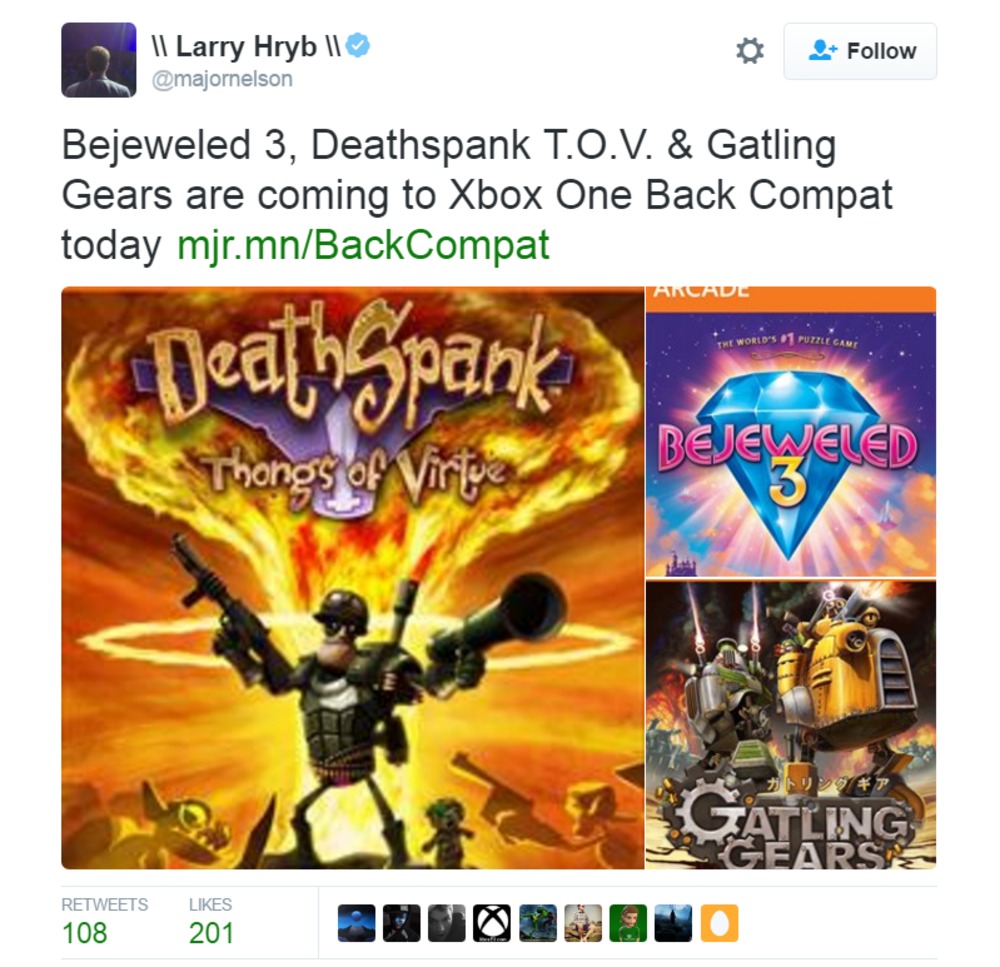The width and height of the screenshot is (1000, 967).
Task: Open the orange egg default avatar
Action: (x=719, y=923)
